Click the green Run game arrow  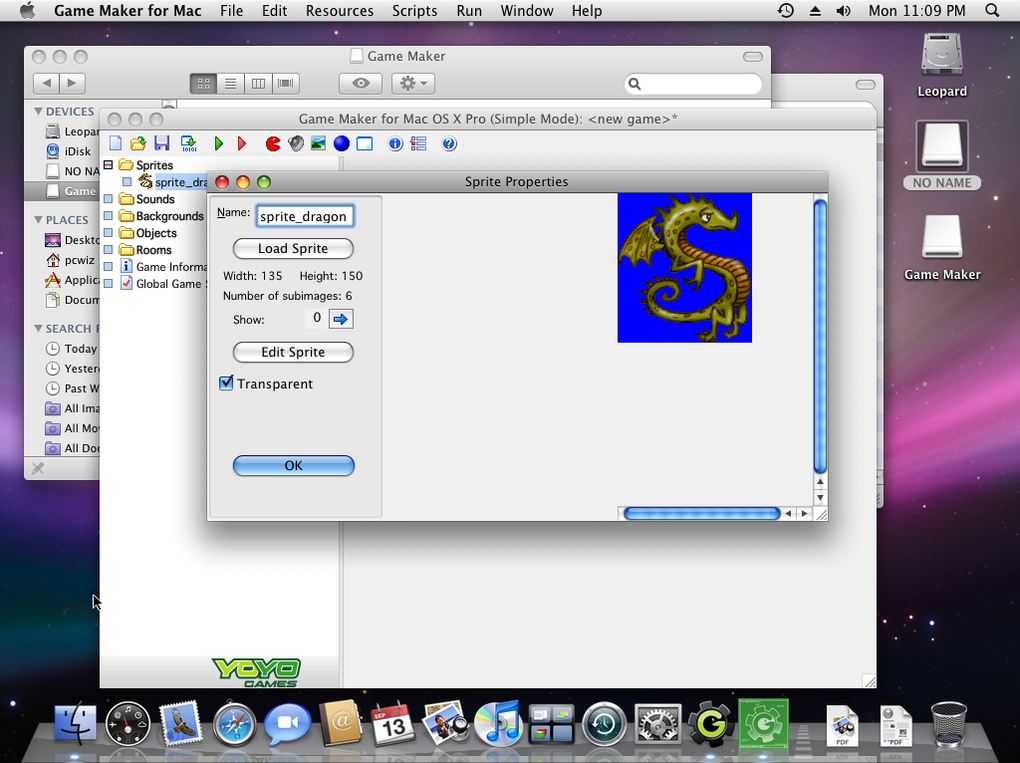point(219,144)
